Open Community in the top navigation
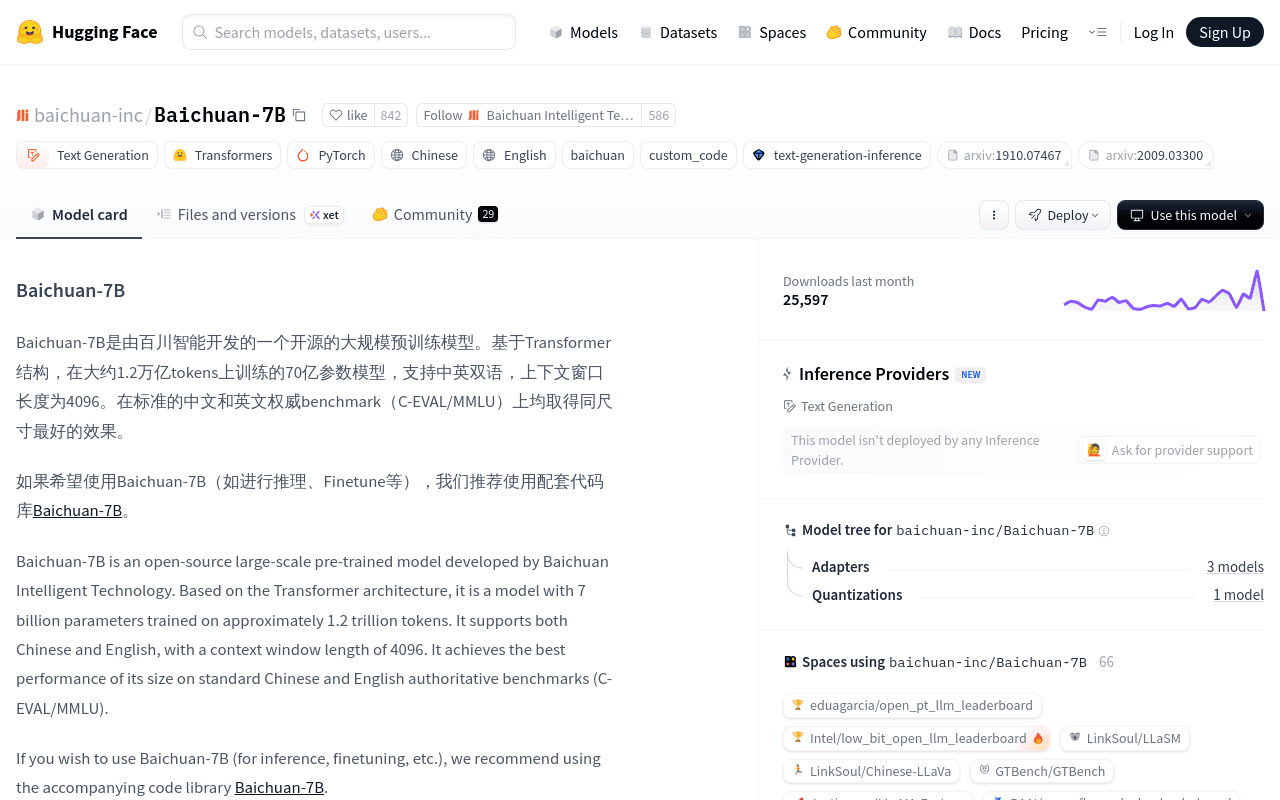 pos(876,32)
